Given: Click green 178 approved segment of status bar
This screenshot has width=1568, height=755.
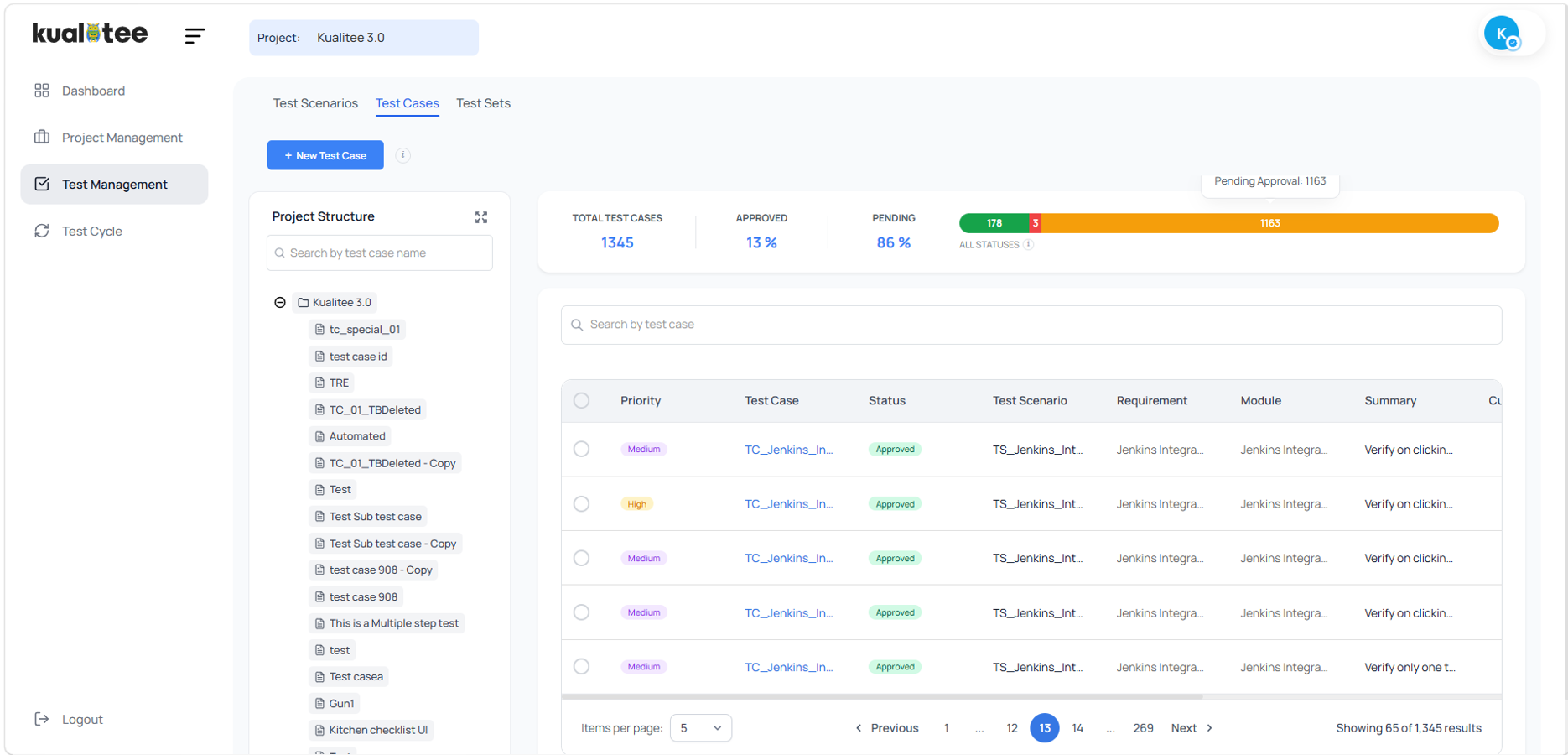Looking at the screenshot, I should click(x=994, y=223).
